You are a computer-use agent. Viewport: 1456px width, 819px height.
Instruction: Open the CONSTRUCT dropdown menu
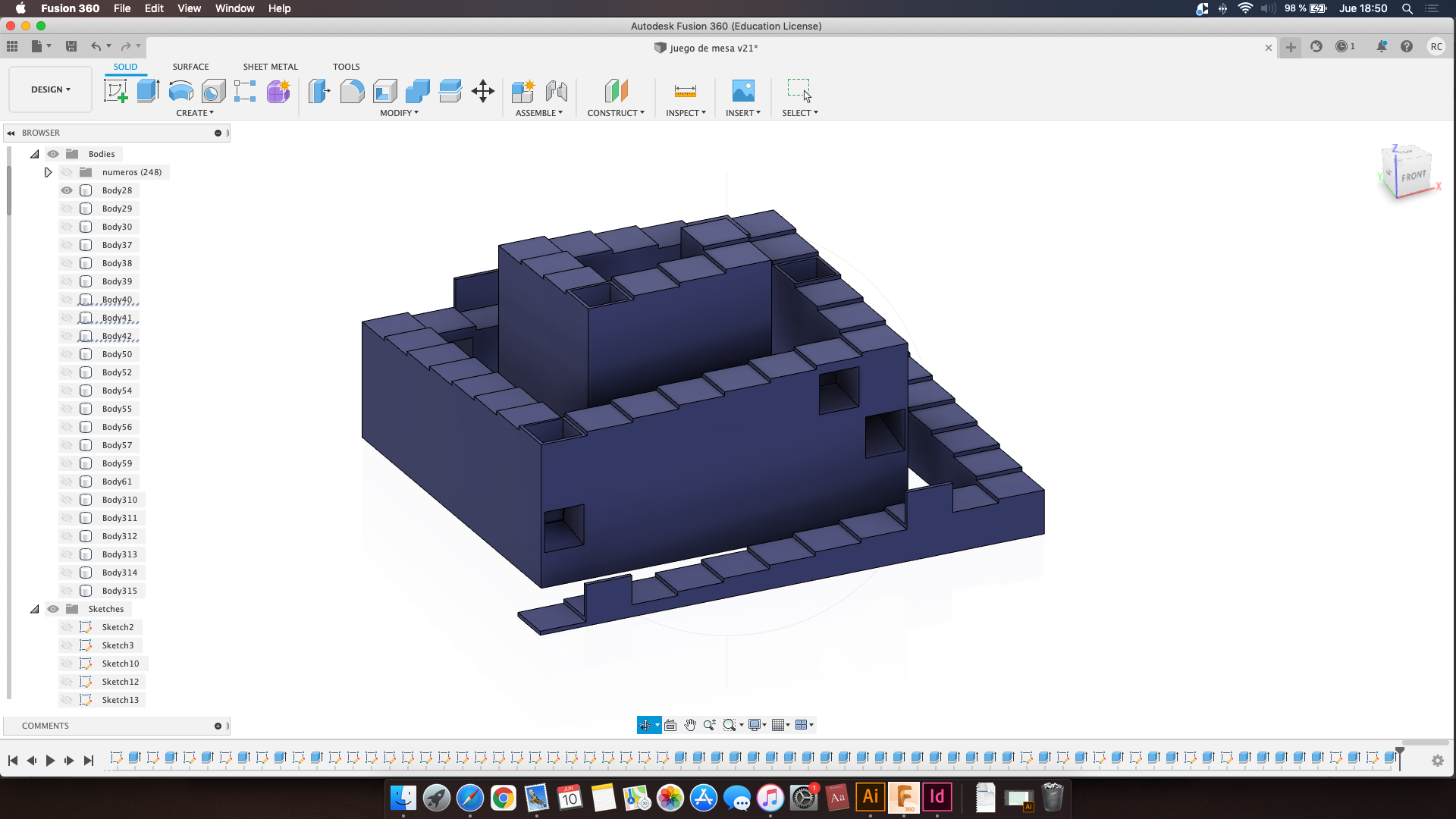[616, 112]
